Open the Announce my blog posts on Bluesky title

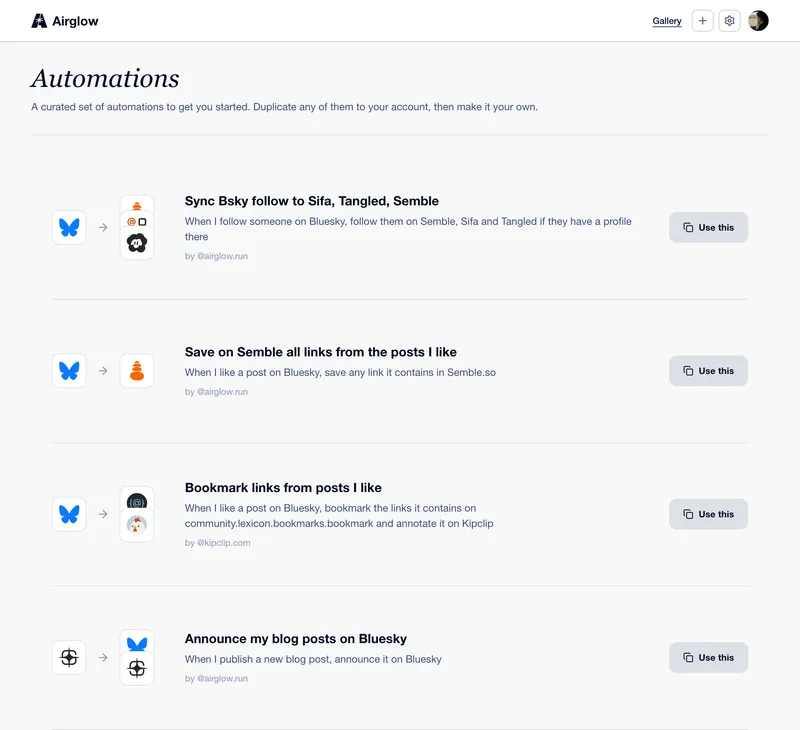tap(296, 639)
